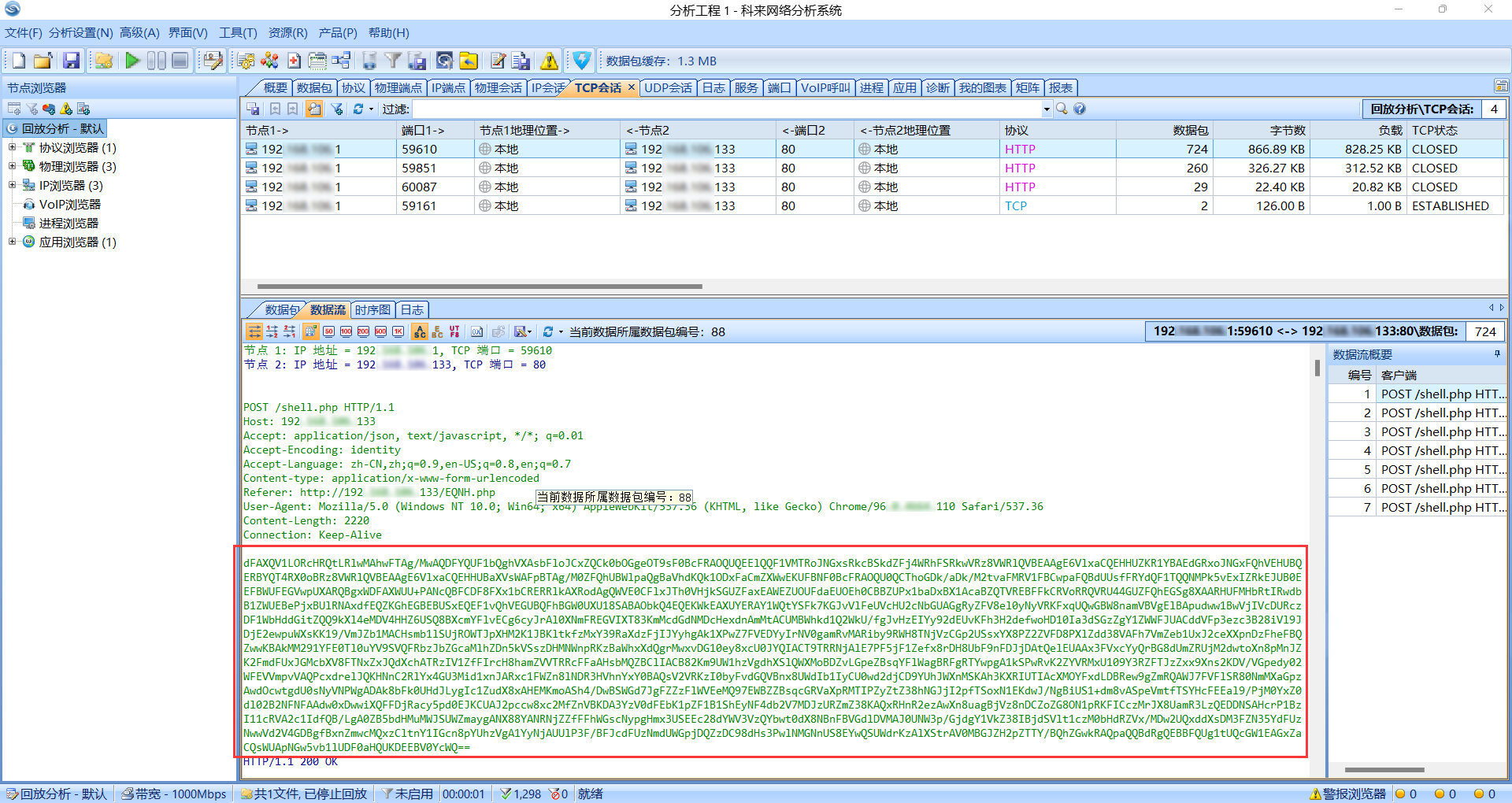This screenshot has height=803, width=1512.
Task: Click the save project floppy disk icon
Action: click(72, 61)
